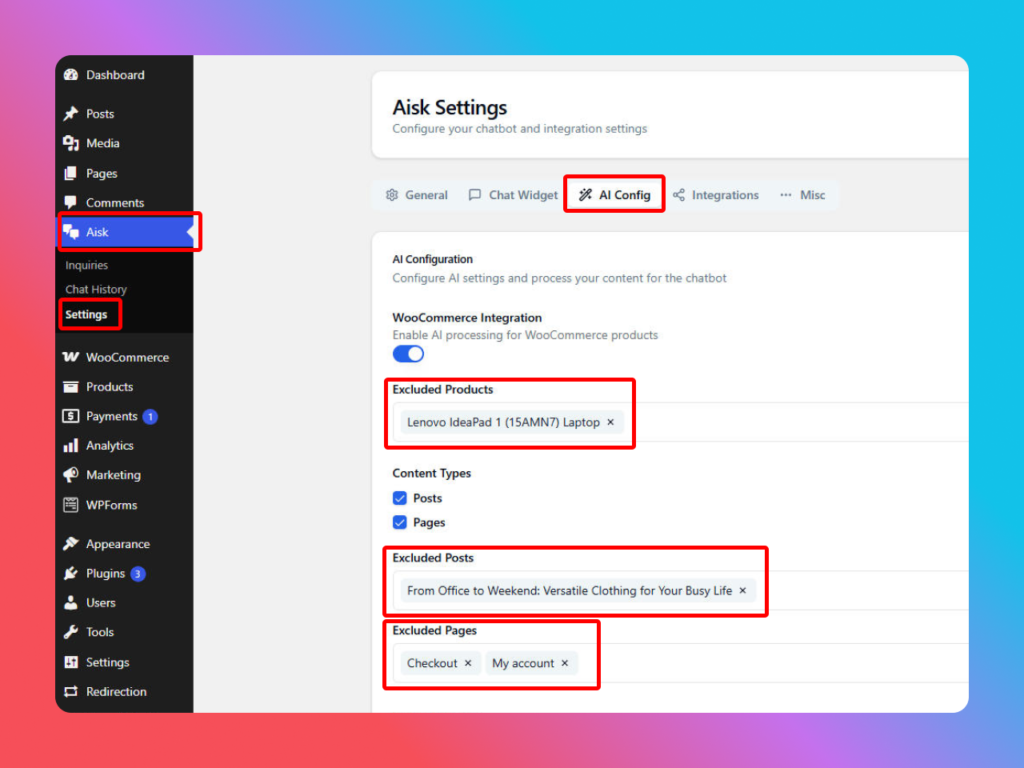
Task: Open Aisk Settings submenu link
Action: click(x=86, y=314)
